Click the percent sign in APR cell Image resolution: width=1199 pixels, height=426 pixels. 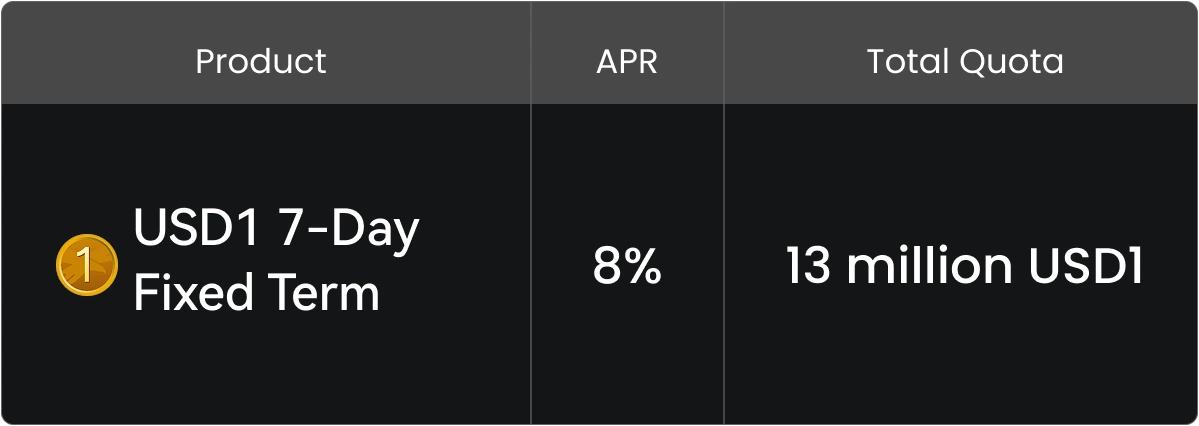(x=643, y=267)
